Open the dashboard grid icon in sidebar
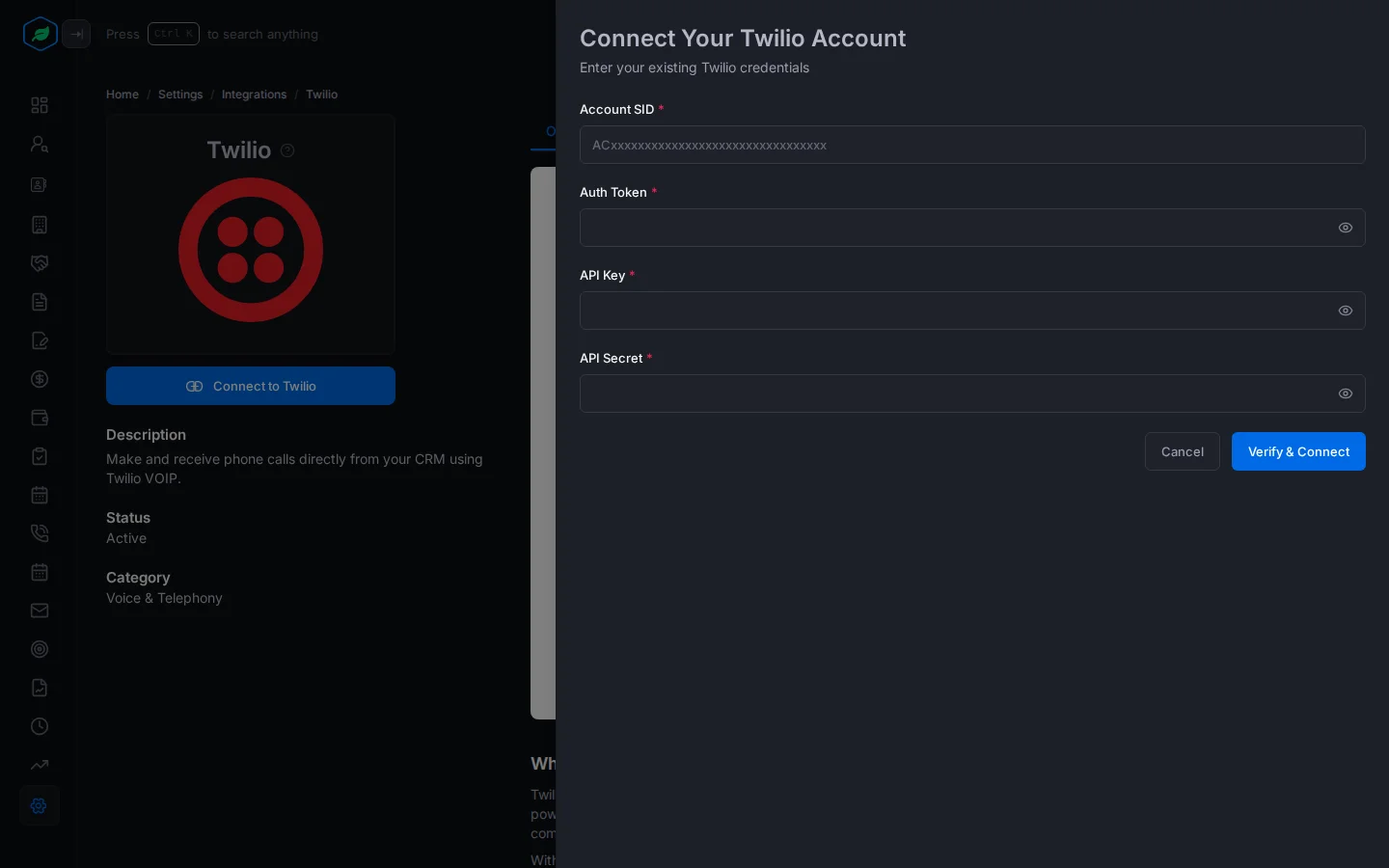This screenshot has height=868, width=1389. tap(40, 105)
